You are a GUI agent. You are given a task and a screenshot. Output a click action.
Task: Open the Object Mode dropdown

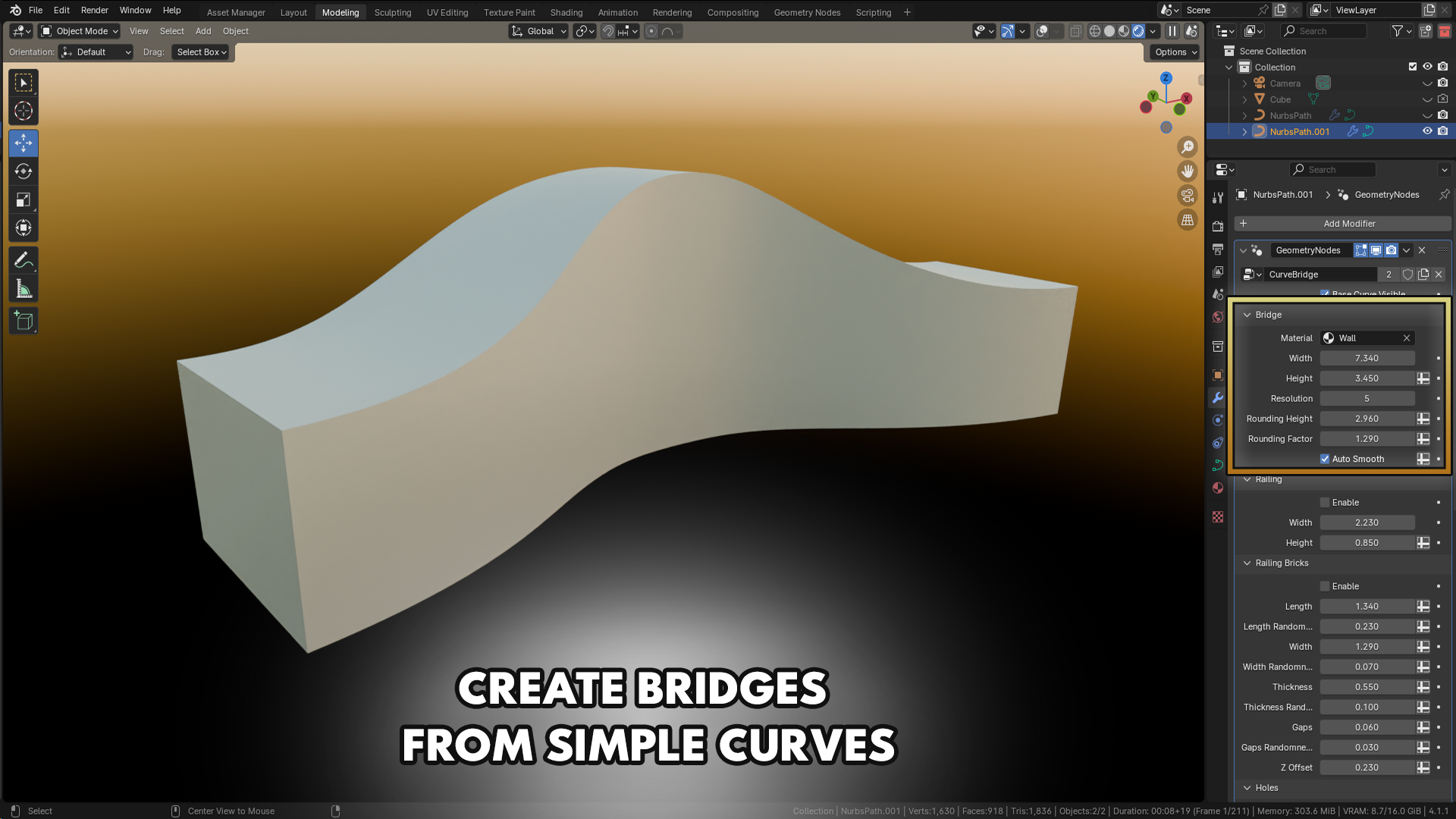click(80, 31)
